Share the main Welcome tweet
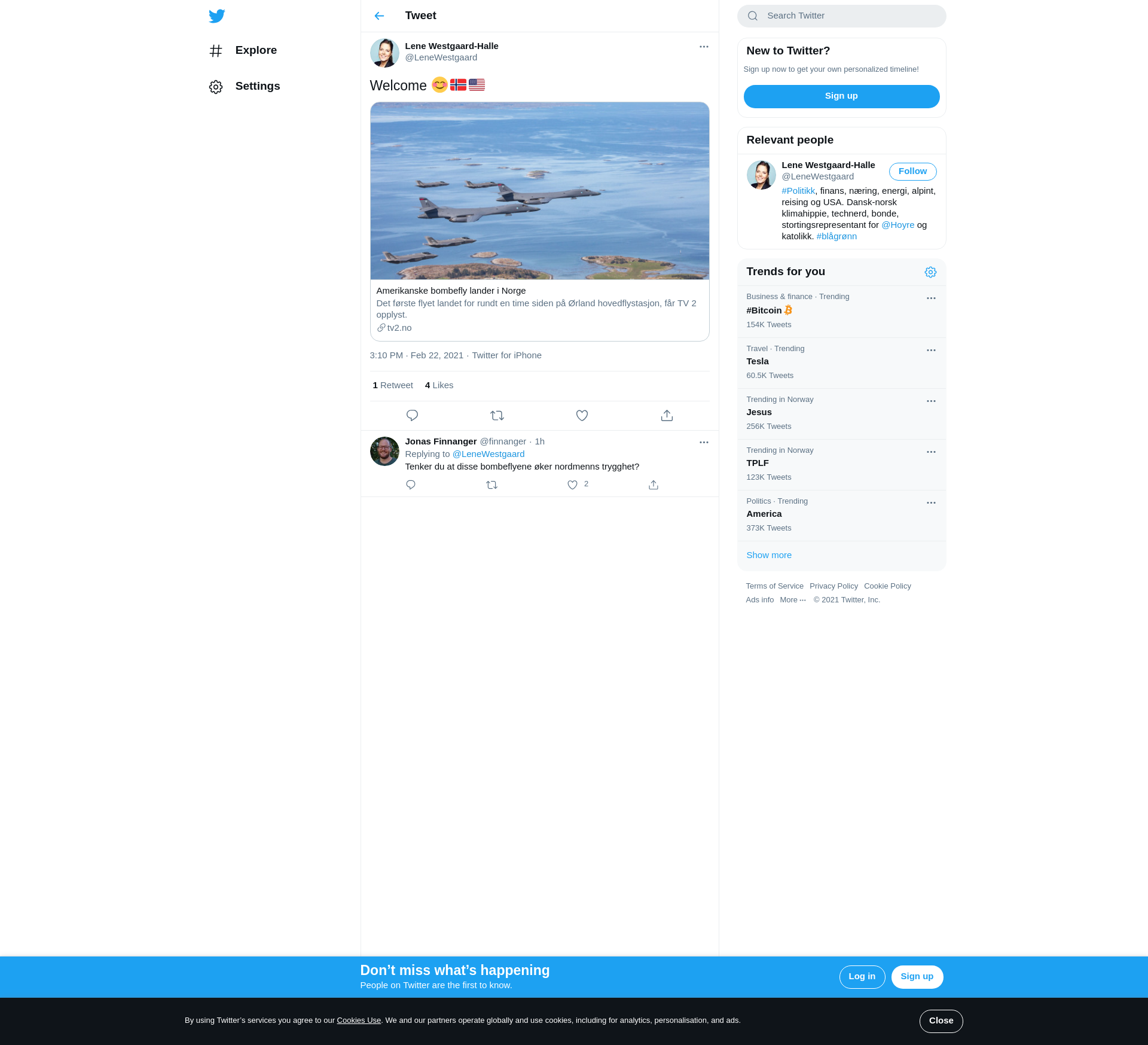Screen dimensions: 1148x1045 [667, 415]
